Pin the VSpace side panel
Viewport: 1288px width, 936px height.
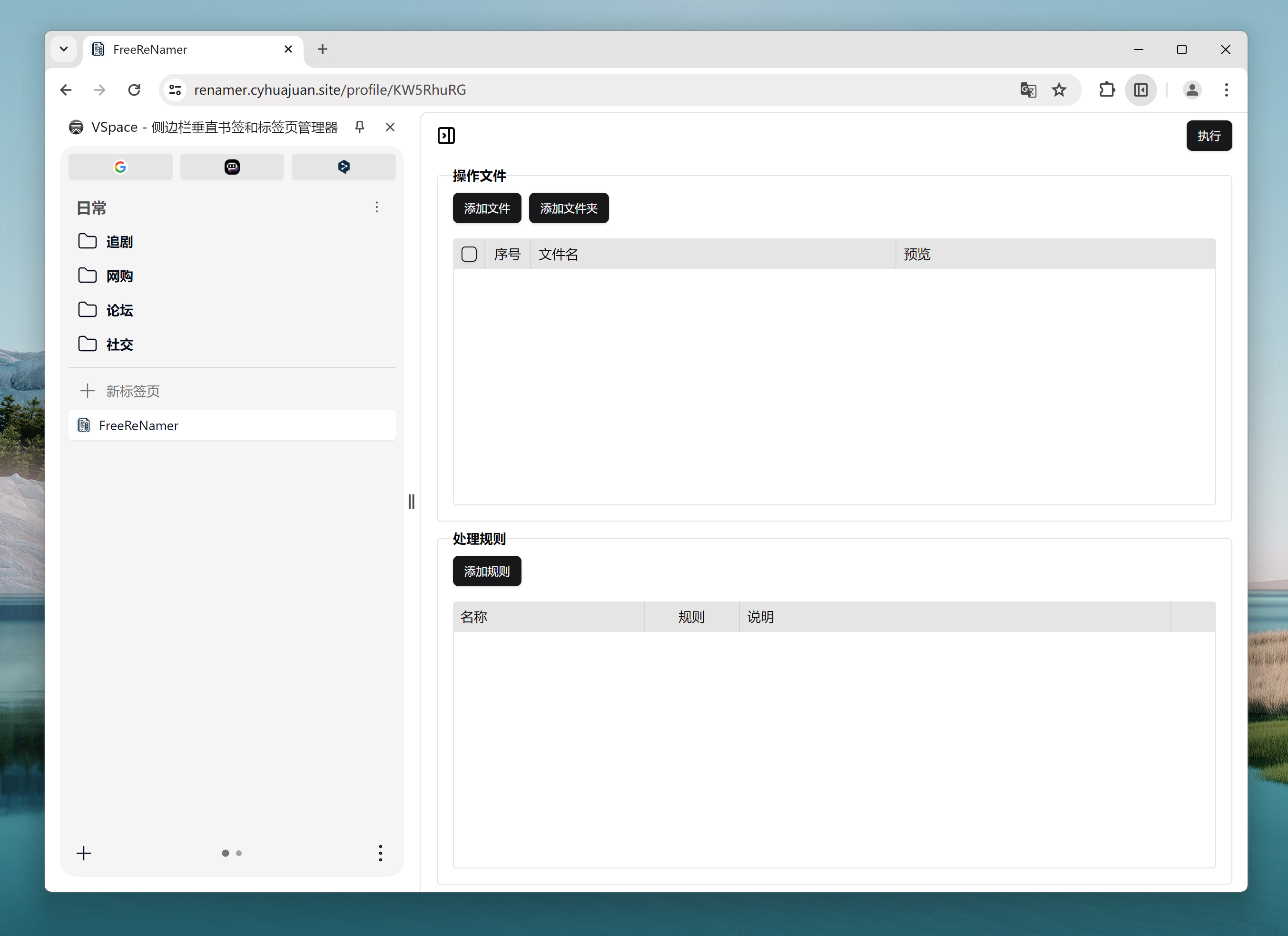coord(360,127)
